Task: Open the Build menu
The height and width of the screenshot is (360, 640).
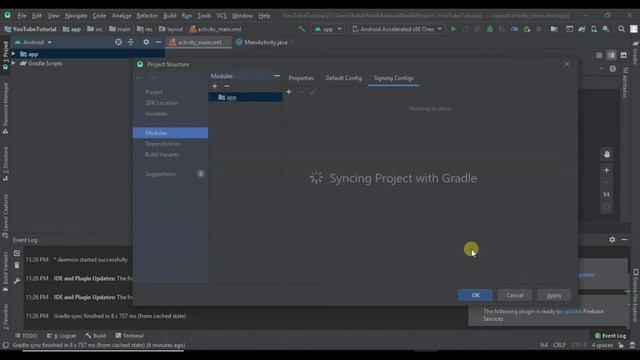Action: (x=170, y=16)
